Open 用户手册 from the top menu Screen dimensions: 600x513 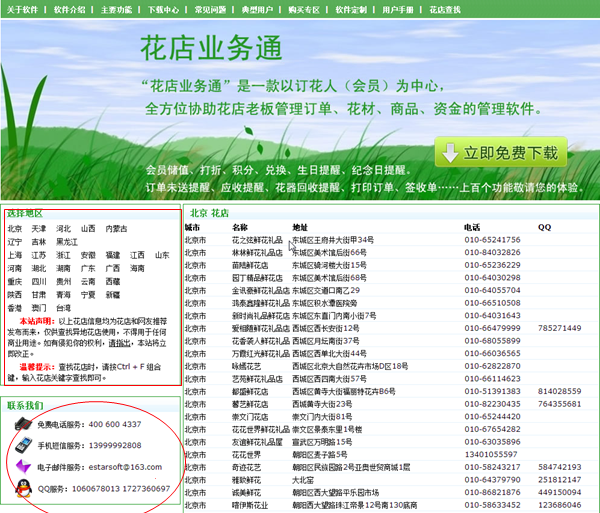398,10
